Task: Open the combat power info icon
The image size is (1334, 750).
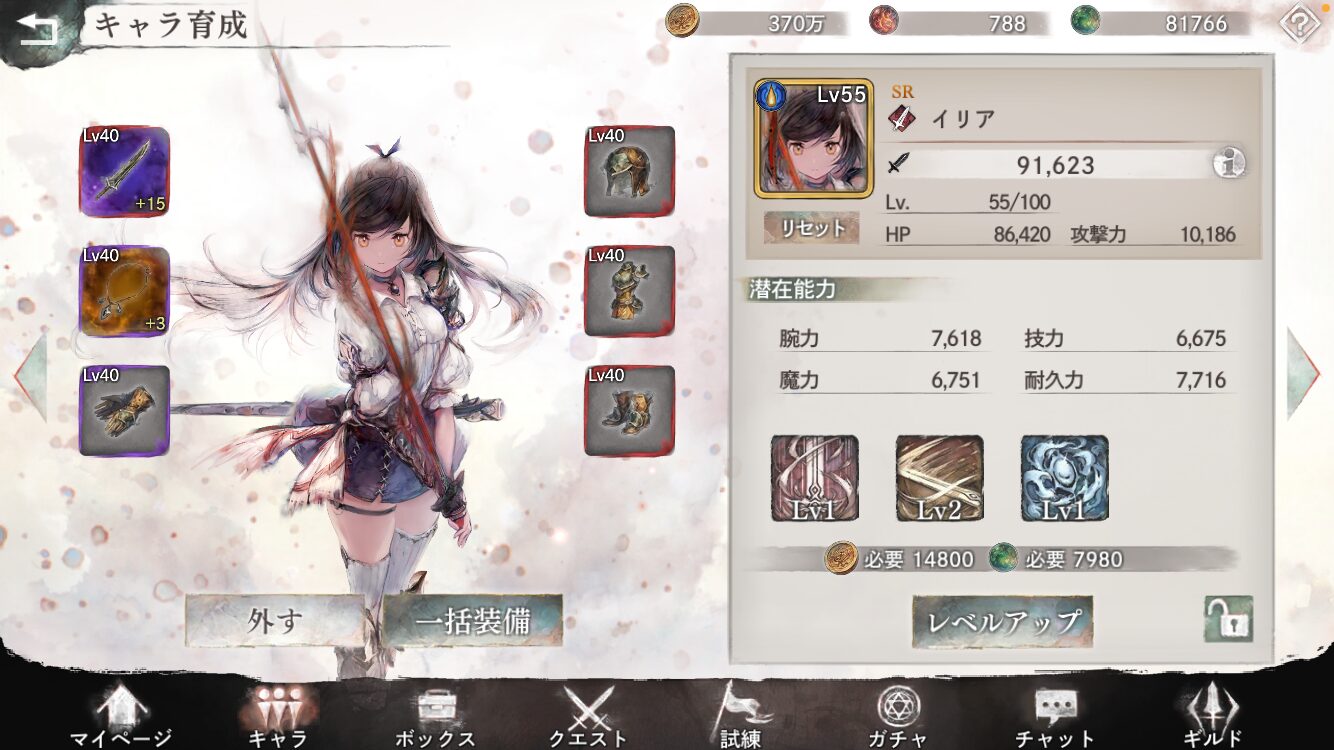Action: tap(1228, 164)
